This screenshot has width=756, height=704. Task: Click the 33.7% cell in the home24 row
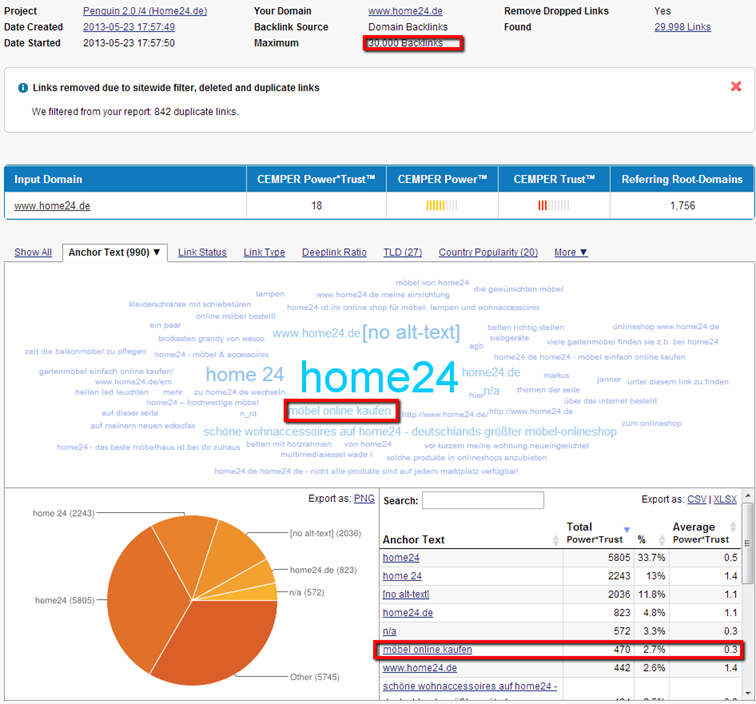pyautogui.click(x=651, y=558)
